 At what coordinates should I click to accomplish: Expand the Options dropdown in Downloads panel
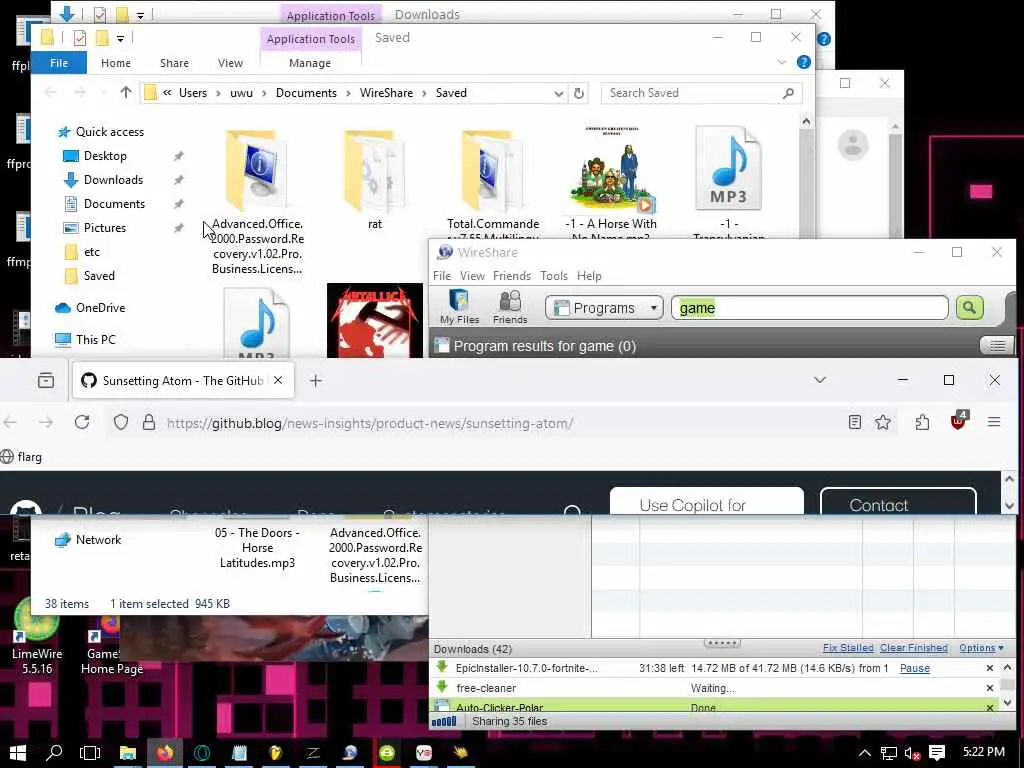[981, 648]
